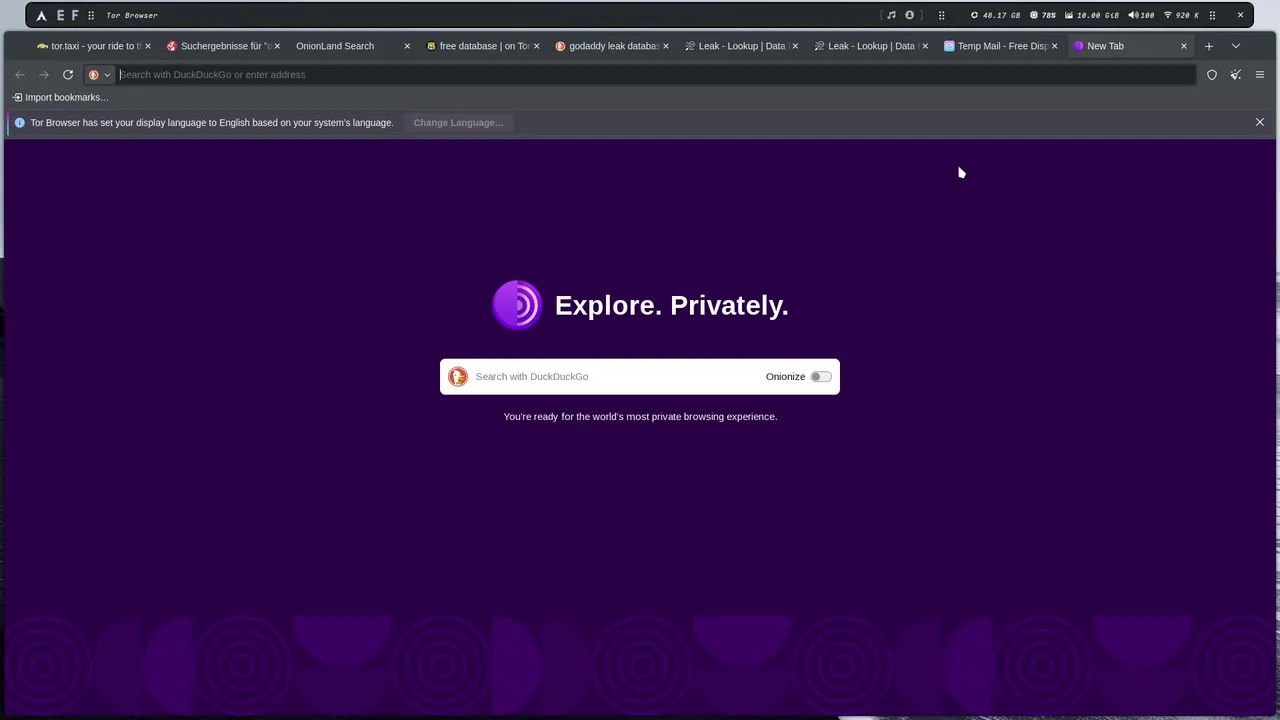Viewport: 1280px width, 720px height.
Task: Go back with the back arrow
Action: tap(20, 75)
